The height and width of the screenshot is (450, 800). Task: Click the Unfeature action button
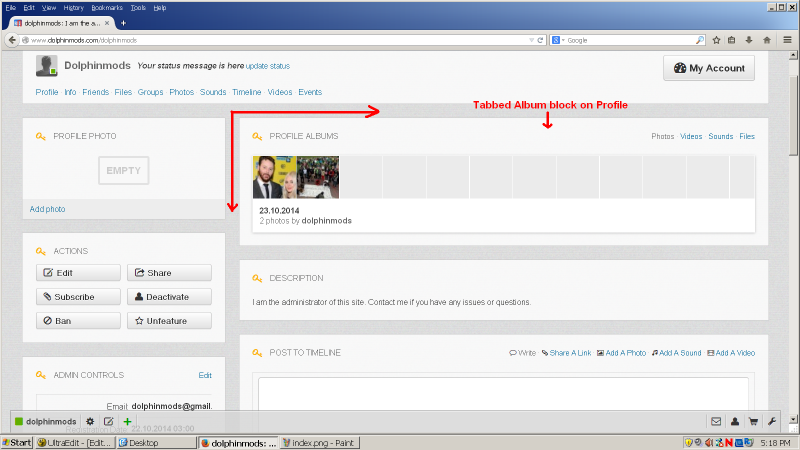pyautogui.click(x=169, y=321)
